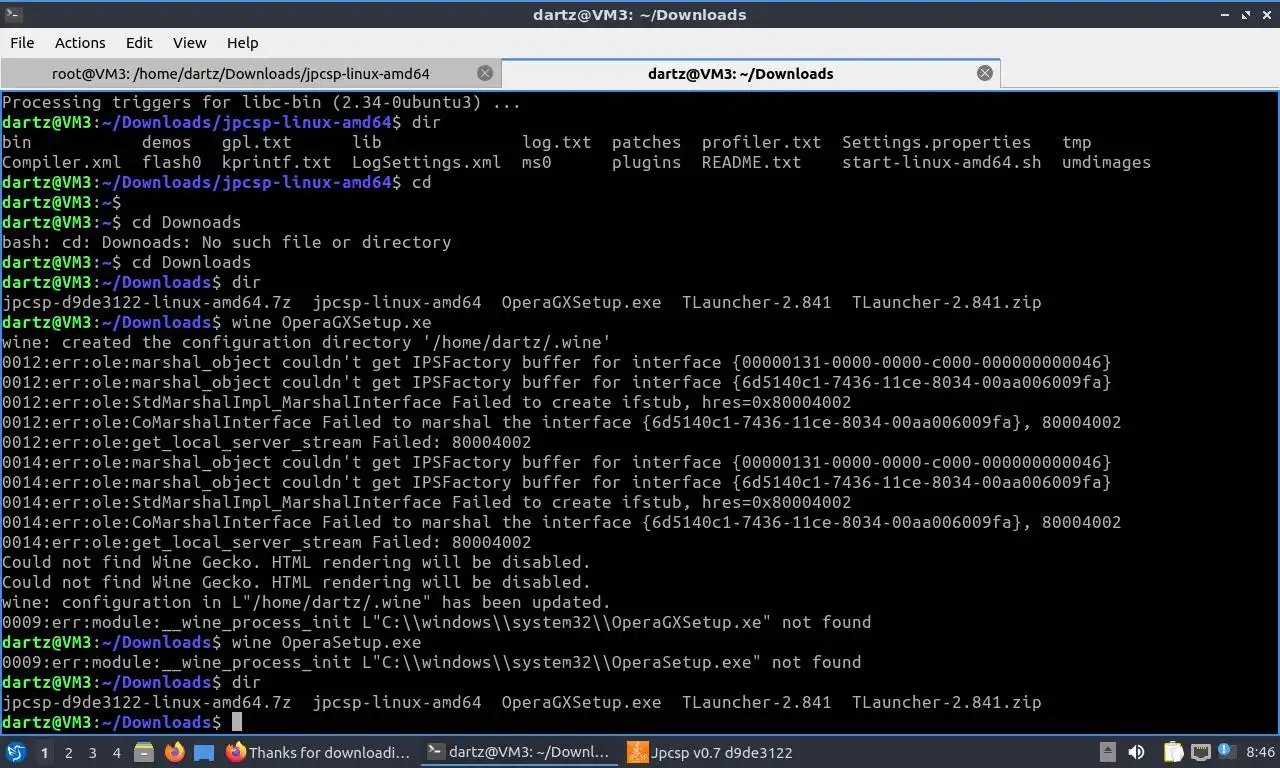
Task: Click 'gpl.txt' in the dir listing
Action: click(256, 142)
